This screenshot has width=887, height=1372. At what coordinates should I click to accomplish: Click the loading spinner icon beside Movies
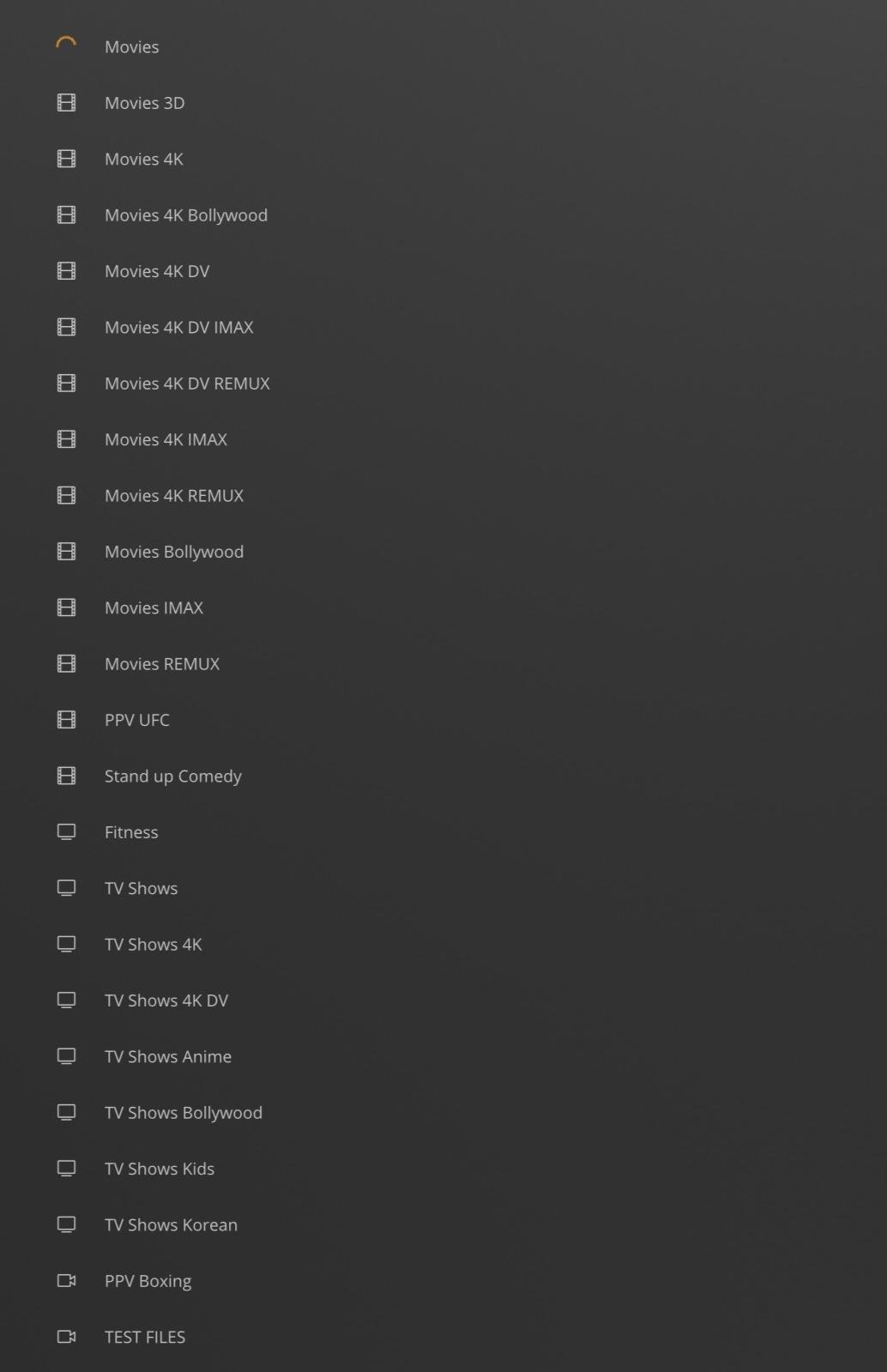tap(66, 44)
